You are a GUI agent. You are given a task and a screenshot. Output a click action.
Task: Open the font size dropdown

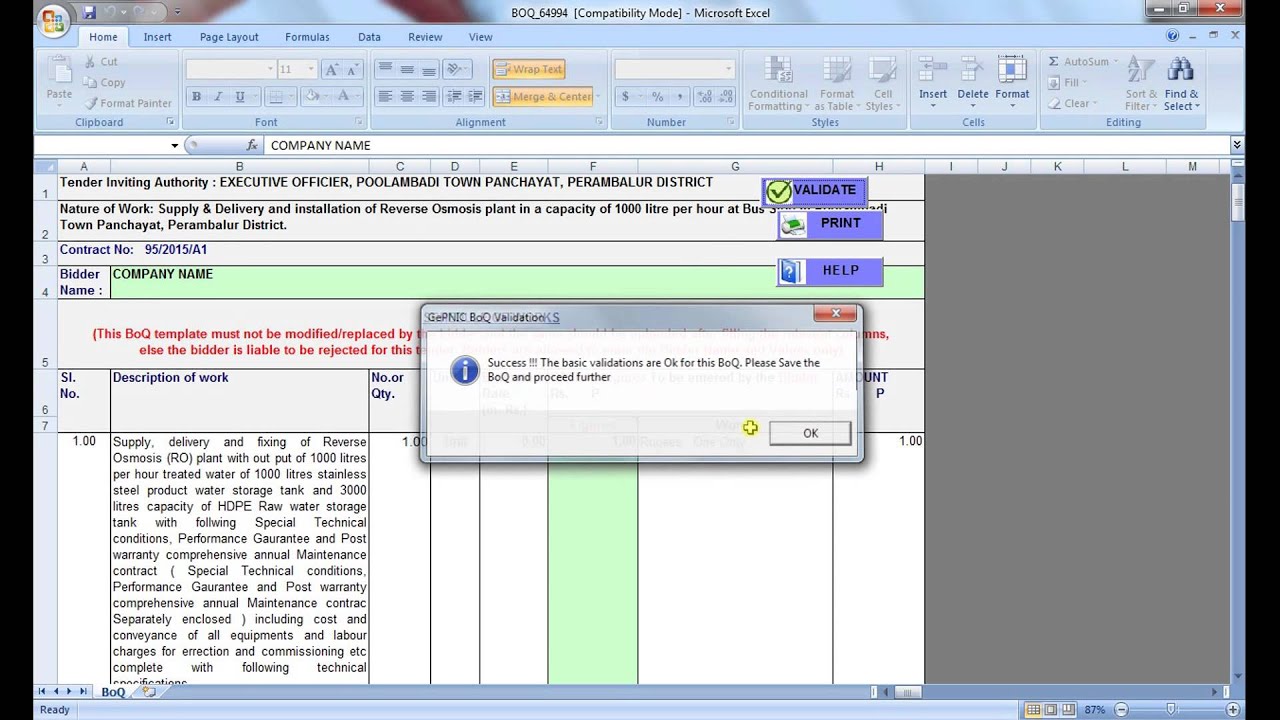(311, 69)
